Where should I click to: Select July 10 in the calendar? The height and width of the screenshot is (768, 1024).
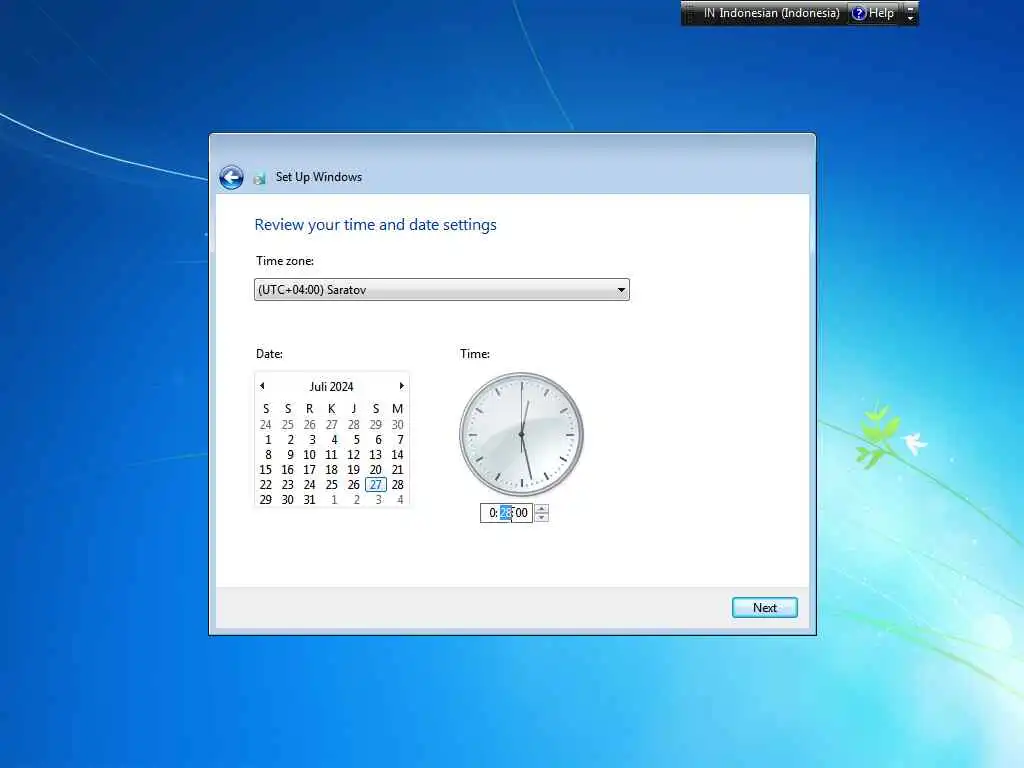(310, 455)
